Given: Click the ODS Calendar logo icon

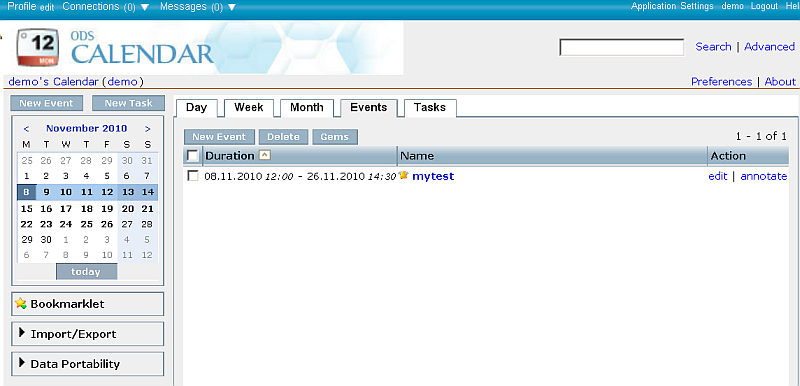Looking at the screenshot, I should [x=38, y=47].
